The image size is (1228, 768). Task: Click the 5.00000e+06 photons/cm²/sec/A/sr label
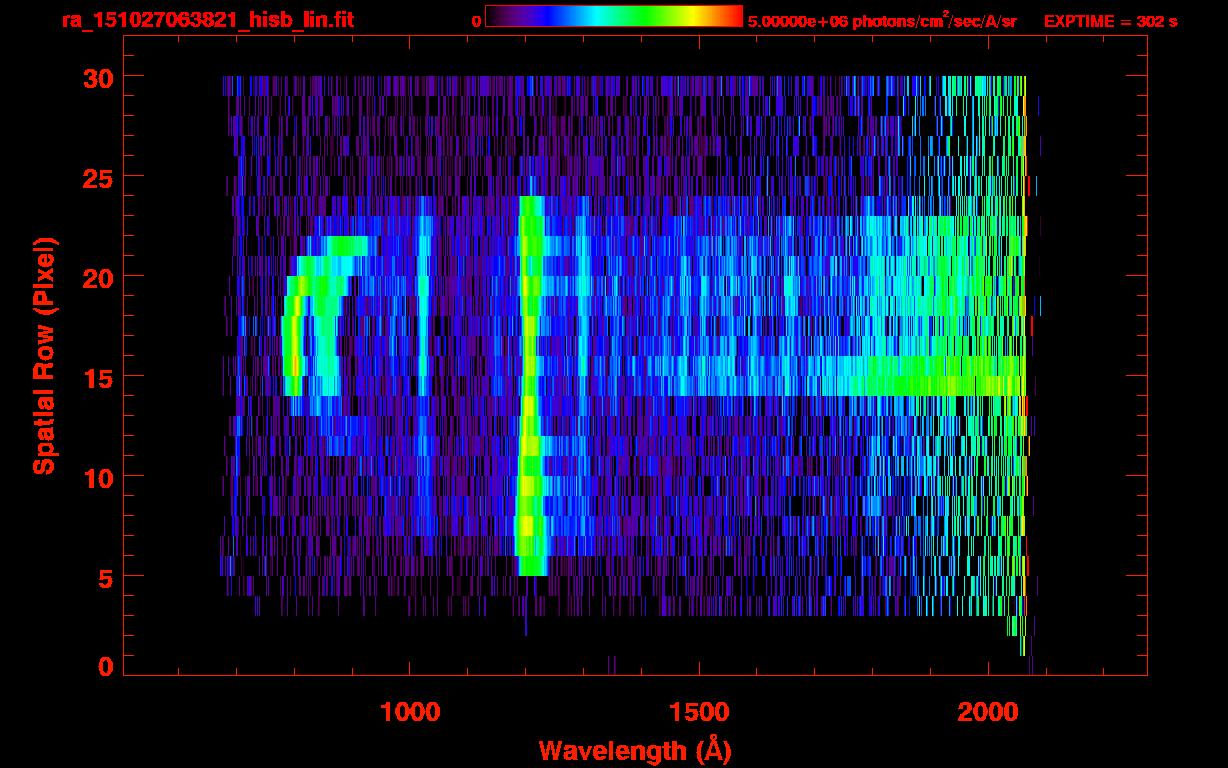(x=882, y=20)
